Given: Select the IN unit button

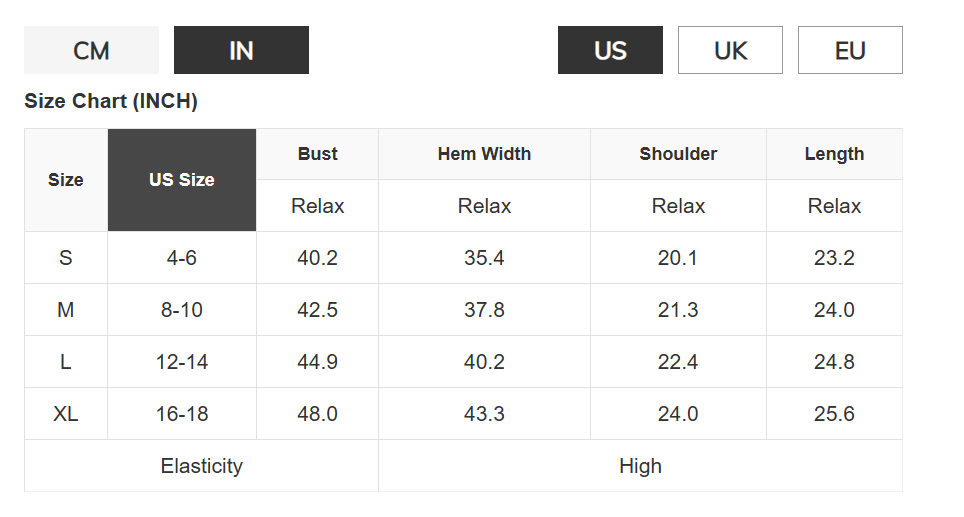Looking at the screenshot, I should click(x=241, y=50).
